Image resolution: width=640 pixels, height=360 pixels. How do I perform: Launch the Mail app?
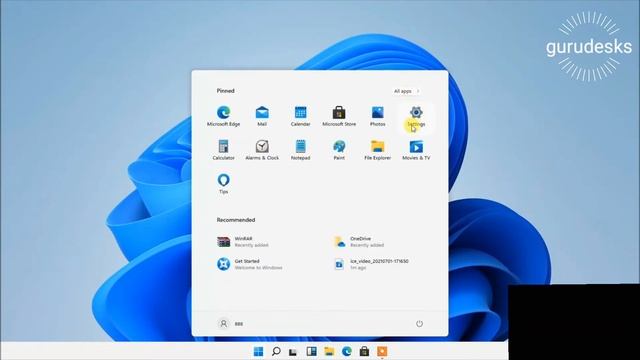(262, 116)
